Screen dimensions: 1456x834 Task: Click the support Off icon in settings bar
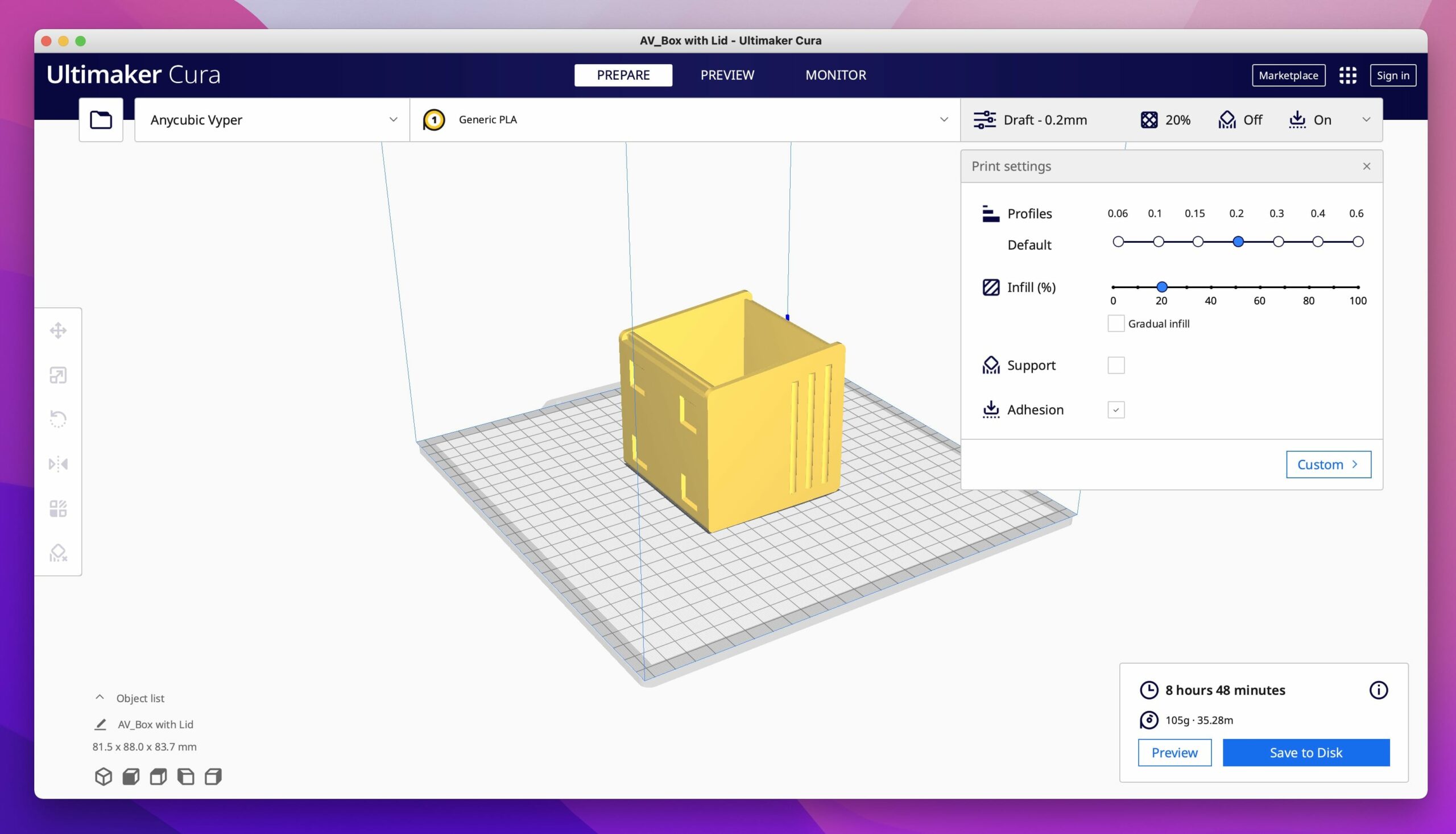click(x=1227, y=120)
